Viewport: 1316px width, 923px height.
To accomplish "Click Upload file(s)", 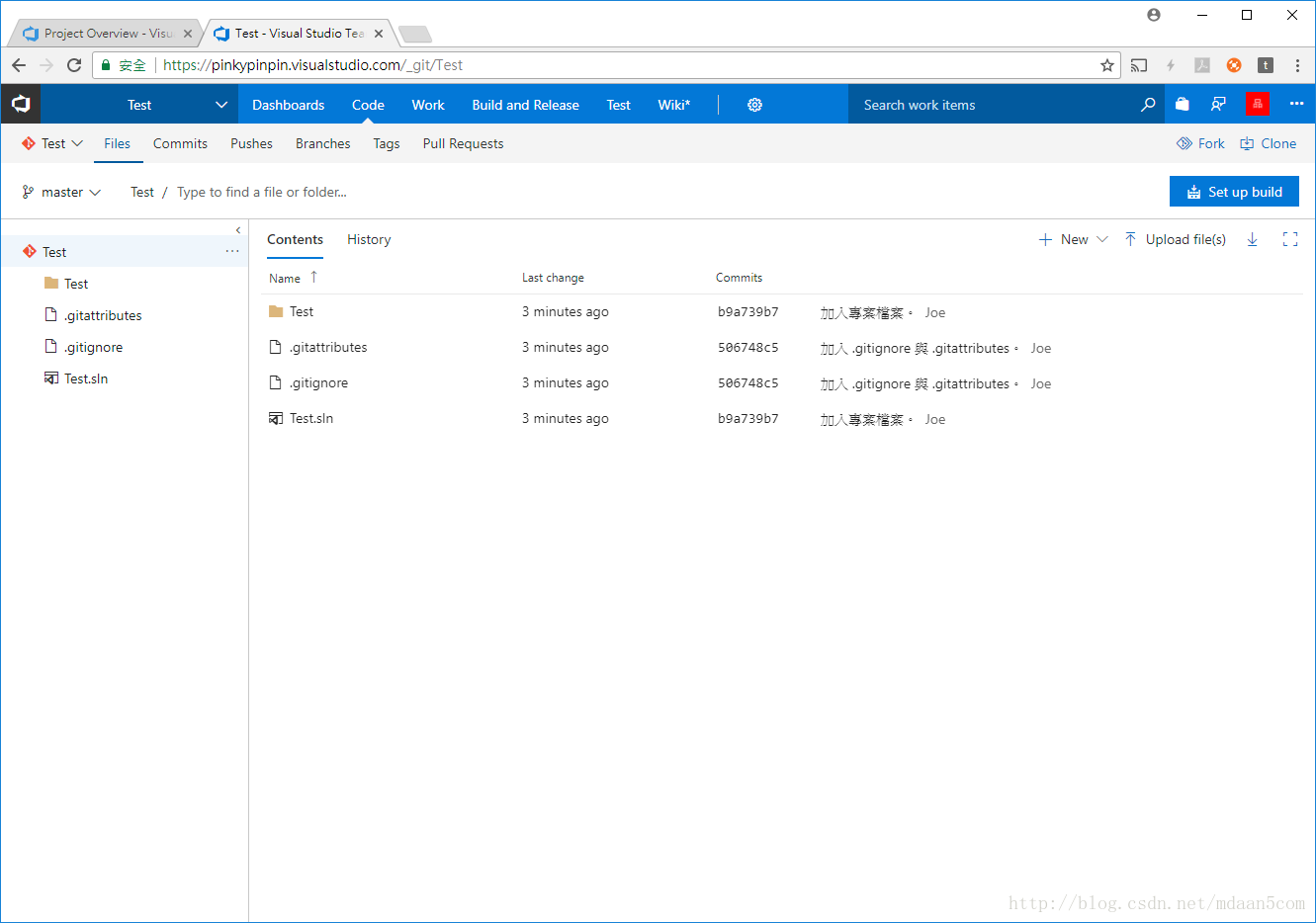I will tap(1175, 239).
